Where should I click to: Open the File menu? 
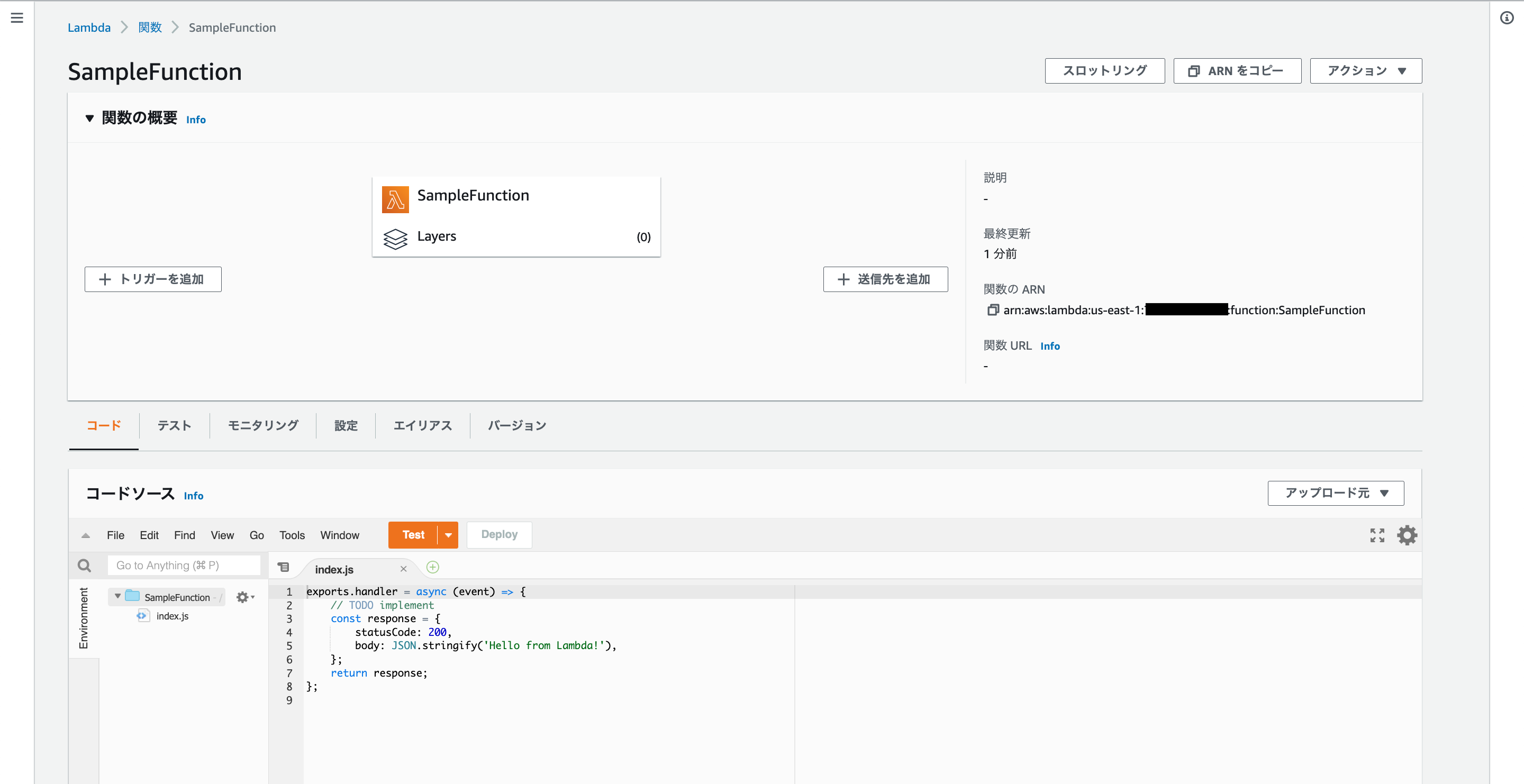115,535
